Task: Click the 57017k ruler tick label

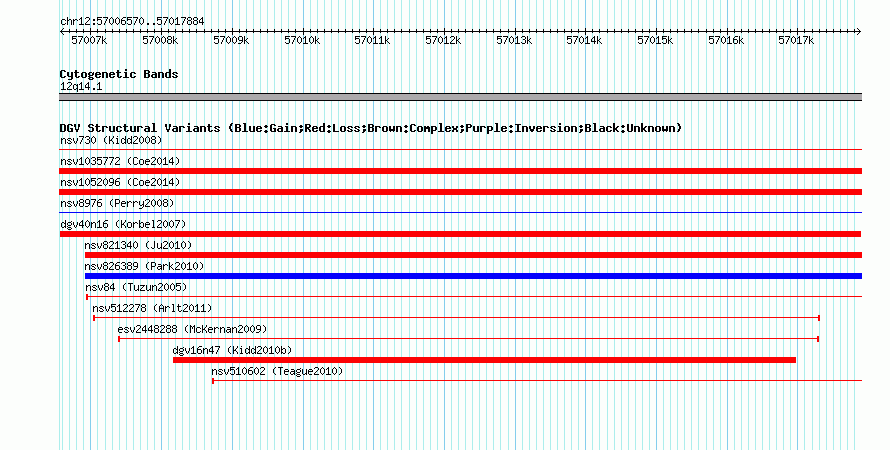Action: pos(796,41)
